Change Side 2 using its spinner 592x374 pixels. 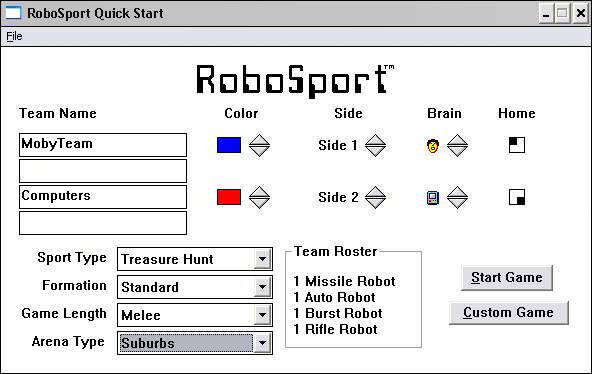click(375, 197)
